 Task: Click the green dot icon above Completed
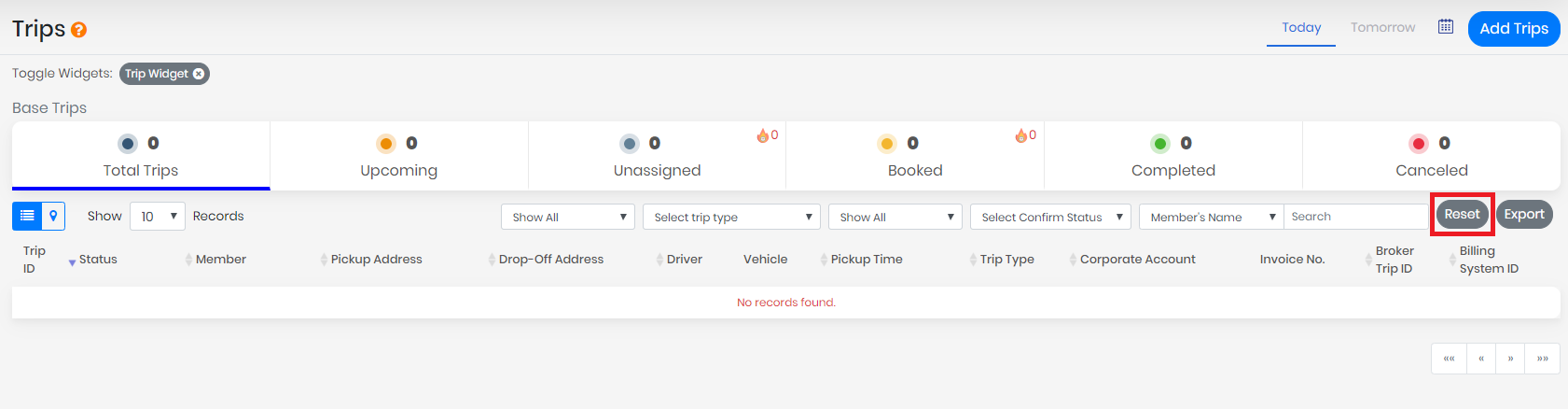tap(1160, 143)
